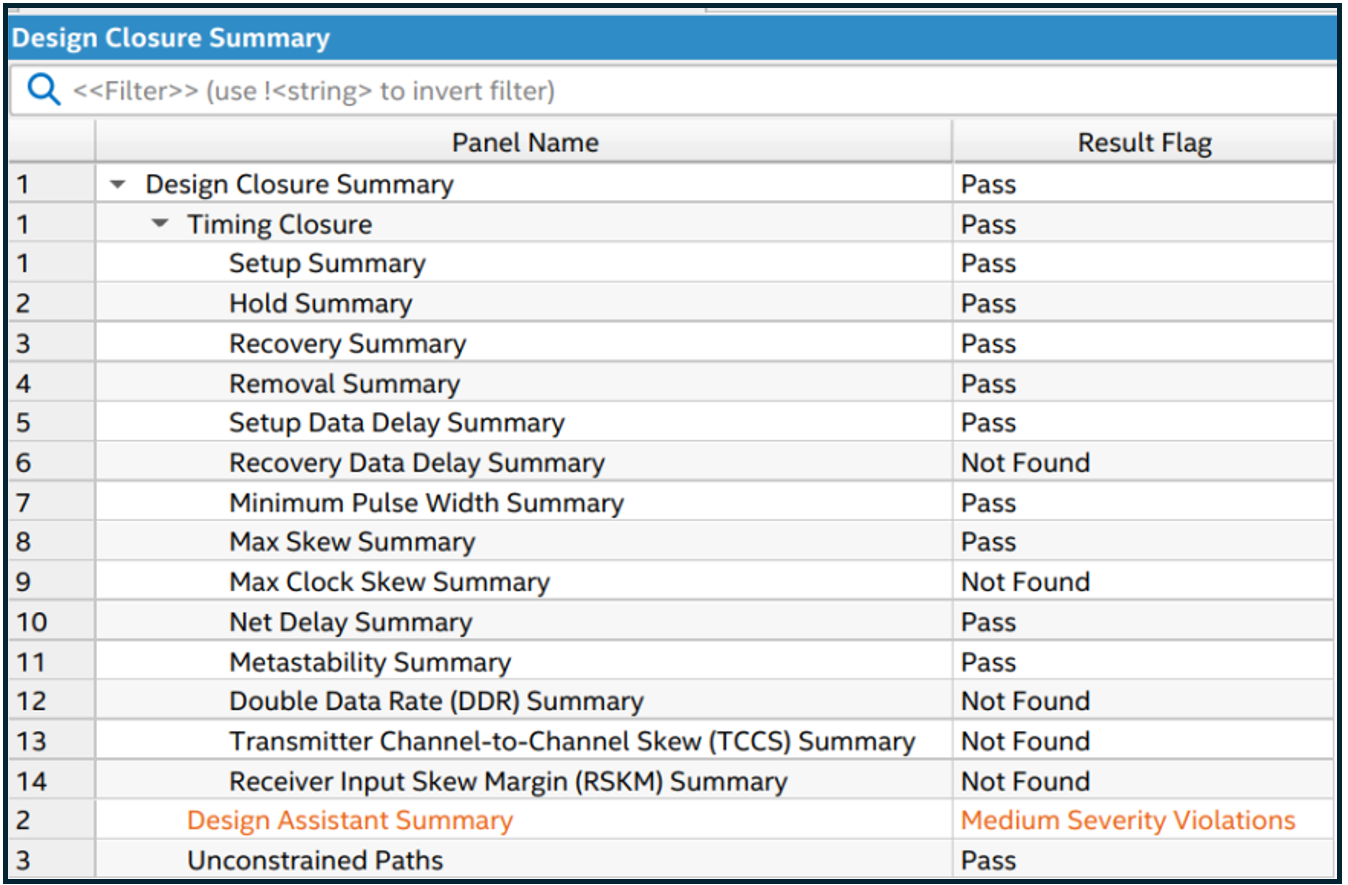Click the magnifying glass search icon
Screen dimensions: 1348x885
[43, 91]
